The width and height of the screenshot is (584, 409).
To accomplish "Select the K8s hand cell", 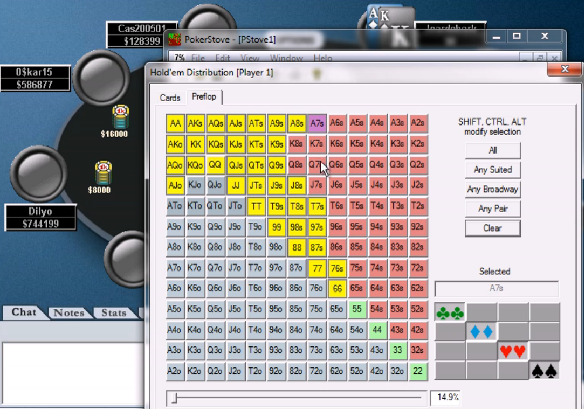I will tap(296, 144).
